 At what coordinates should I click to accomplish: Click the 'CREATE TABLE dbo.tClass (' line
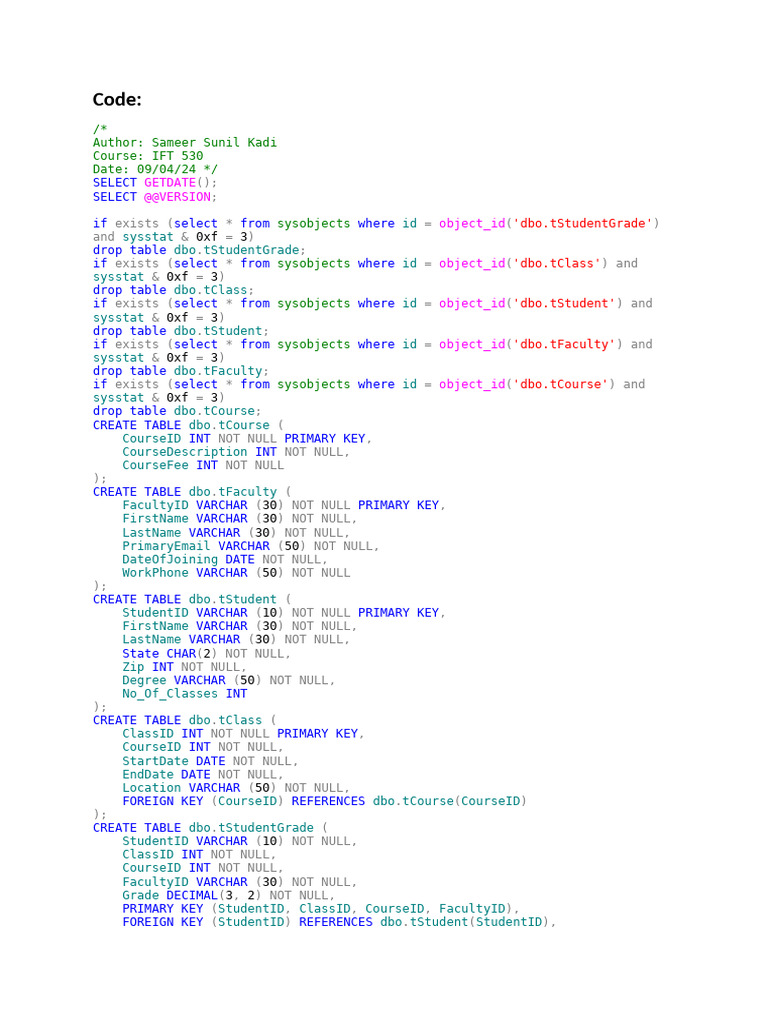coord(185,720)
